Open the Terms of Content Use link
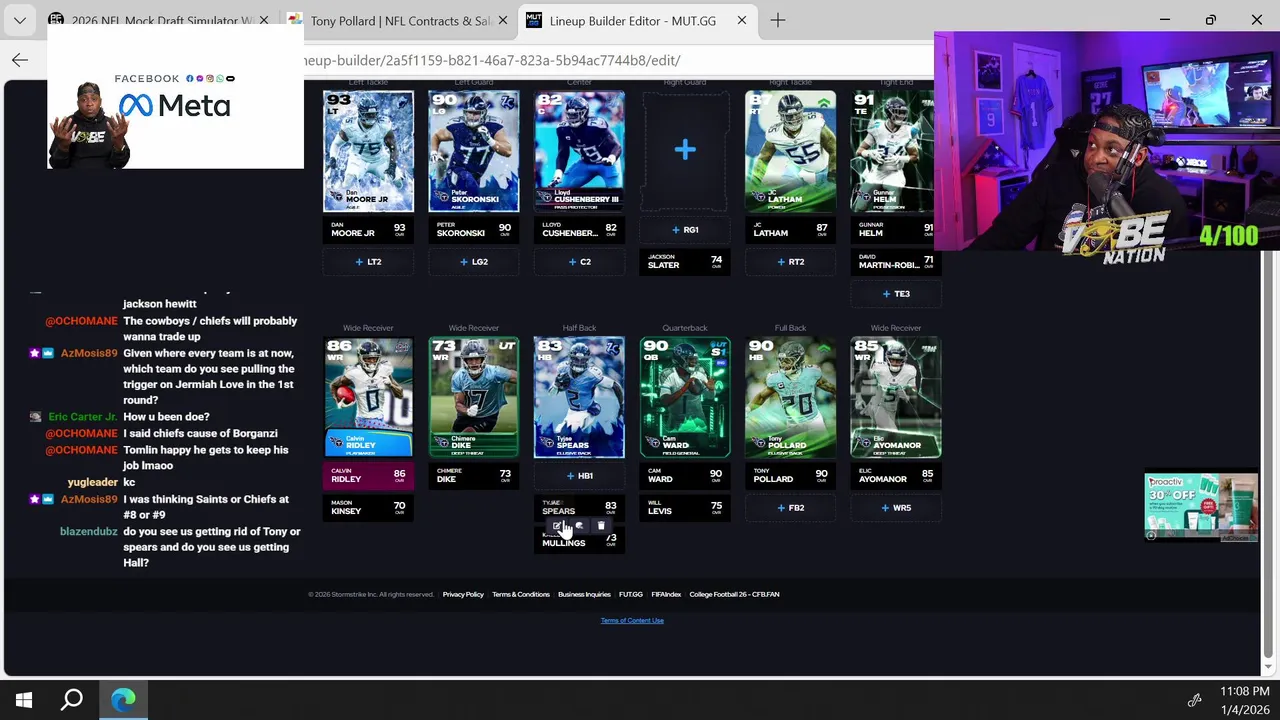 click(632, 620)
